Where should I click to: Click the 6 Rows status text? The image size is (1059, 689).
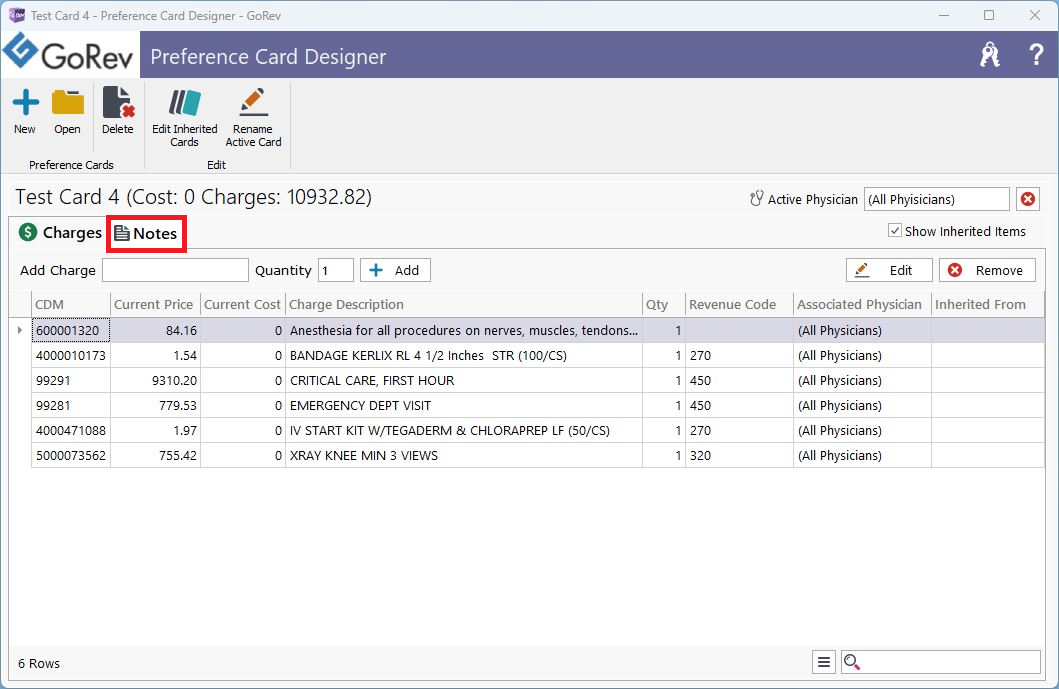(38, 663)
